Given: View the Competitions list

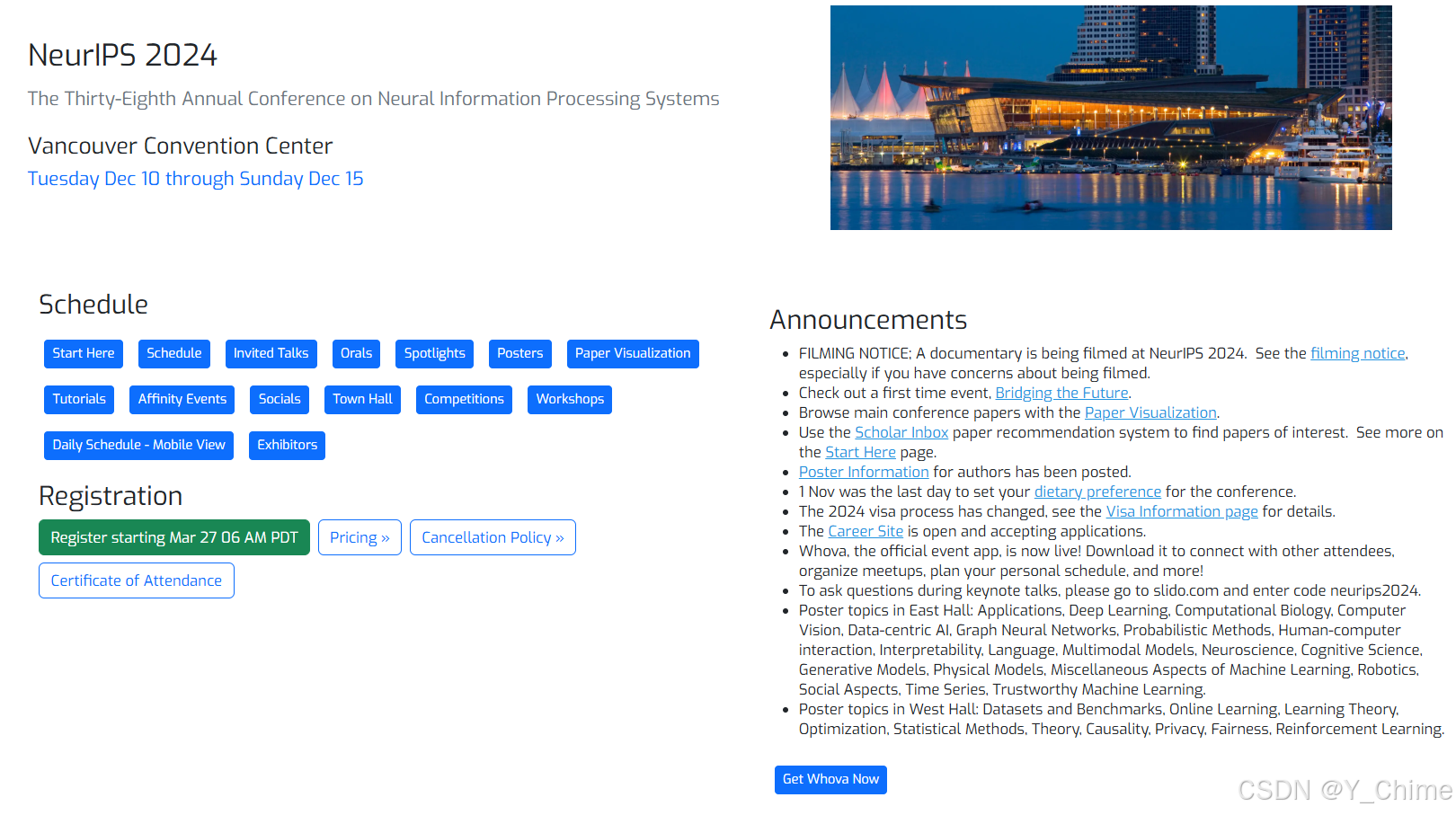Looking at the screenshot, I should click(464, 399).
